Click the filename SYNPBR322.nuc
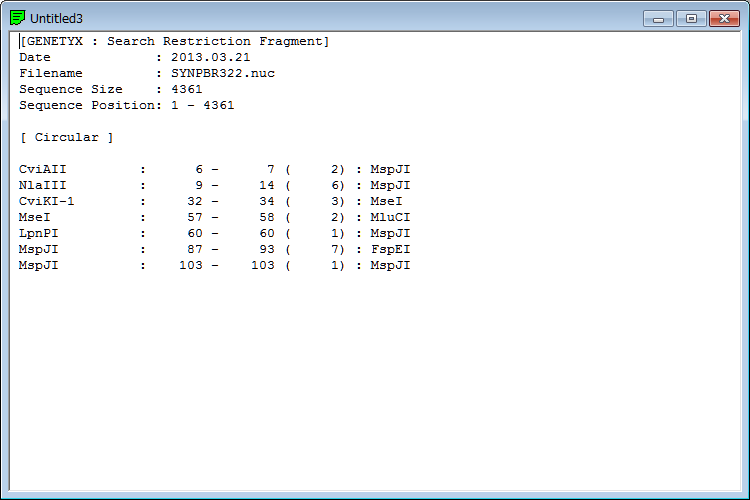750x500 pixels. click(x=223, y=73)
